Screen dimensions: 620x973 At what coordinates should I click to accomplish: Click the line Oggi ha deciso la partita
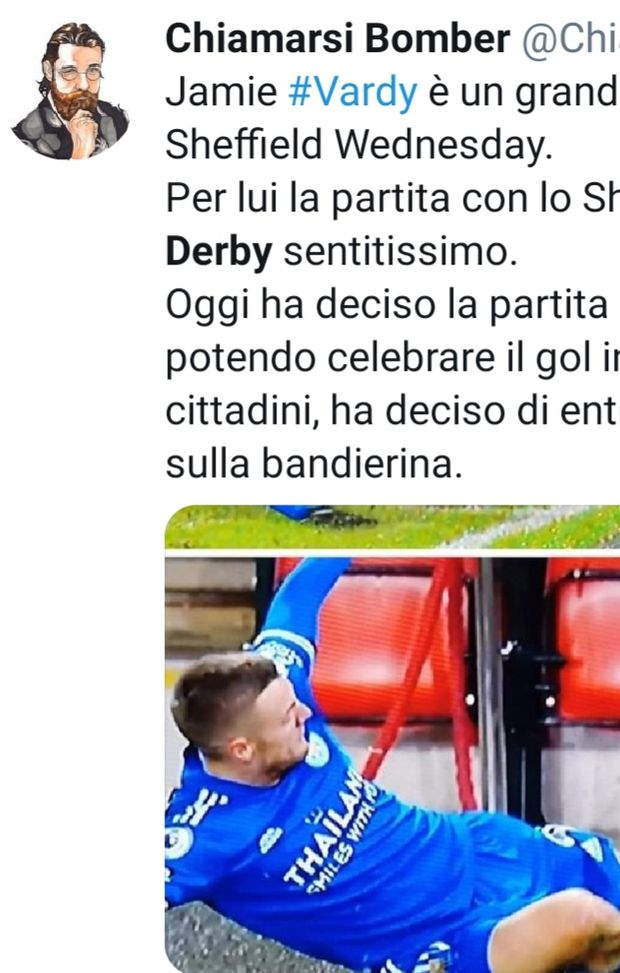point(387,306)
